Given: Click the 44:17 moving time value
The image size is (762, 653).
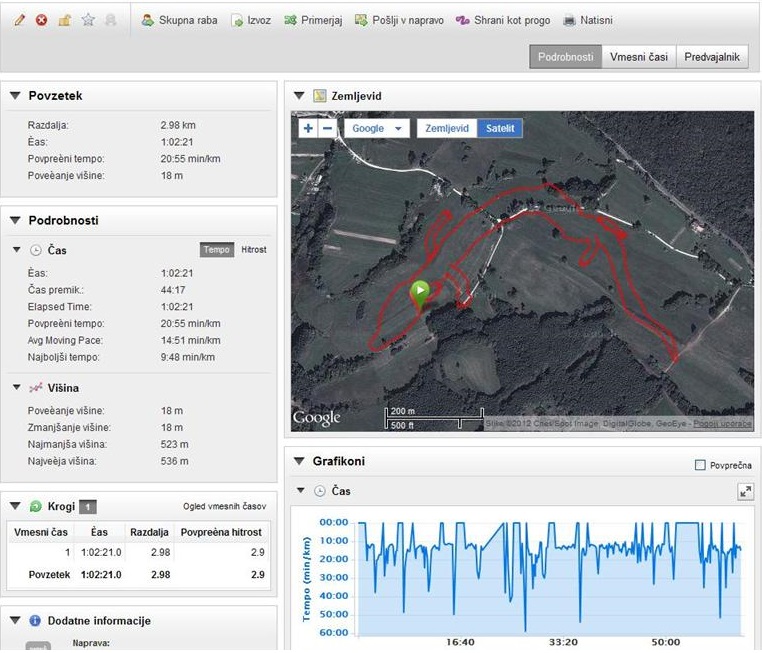Looking at the screenshot, I should click(x=173, y=290).
